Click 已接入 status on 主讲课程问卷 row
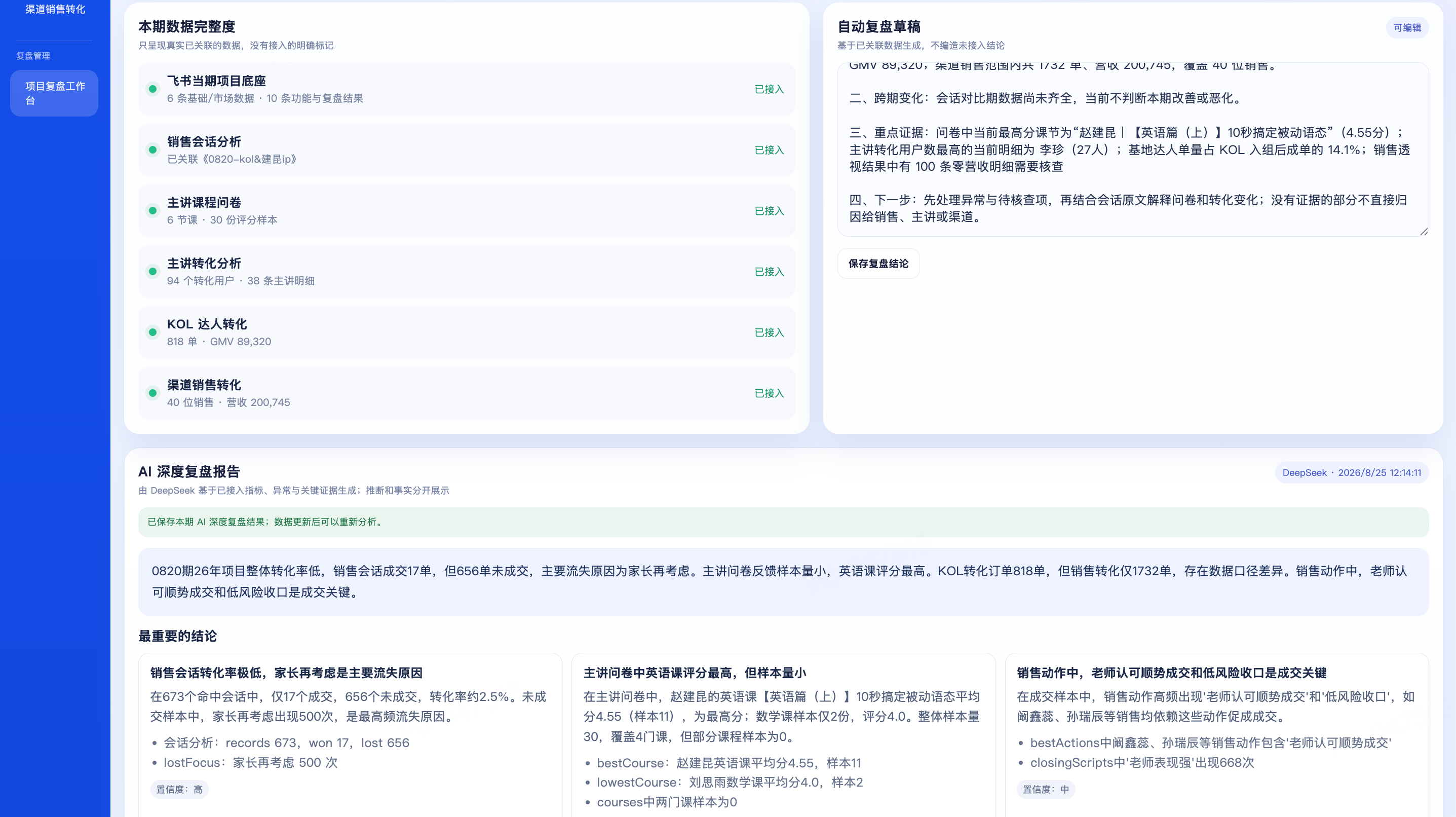The width and height of the screenshot is (1456, 817). click(769, 211)
